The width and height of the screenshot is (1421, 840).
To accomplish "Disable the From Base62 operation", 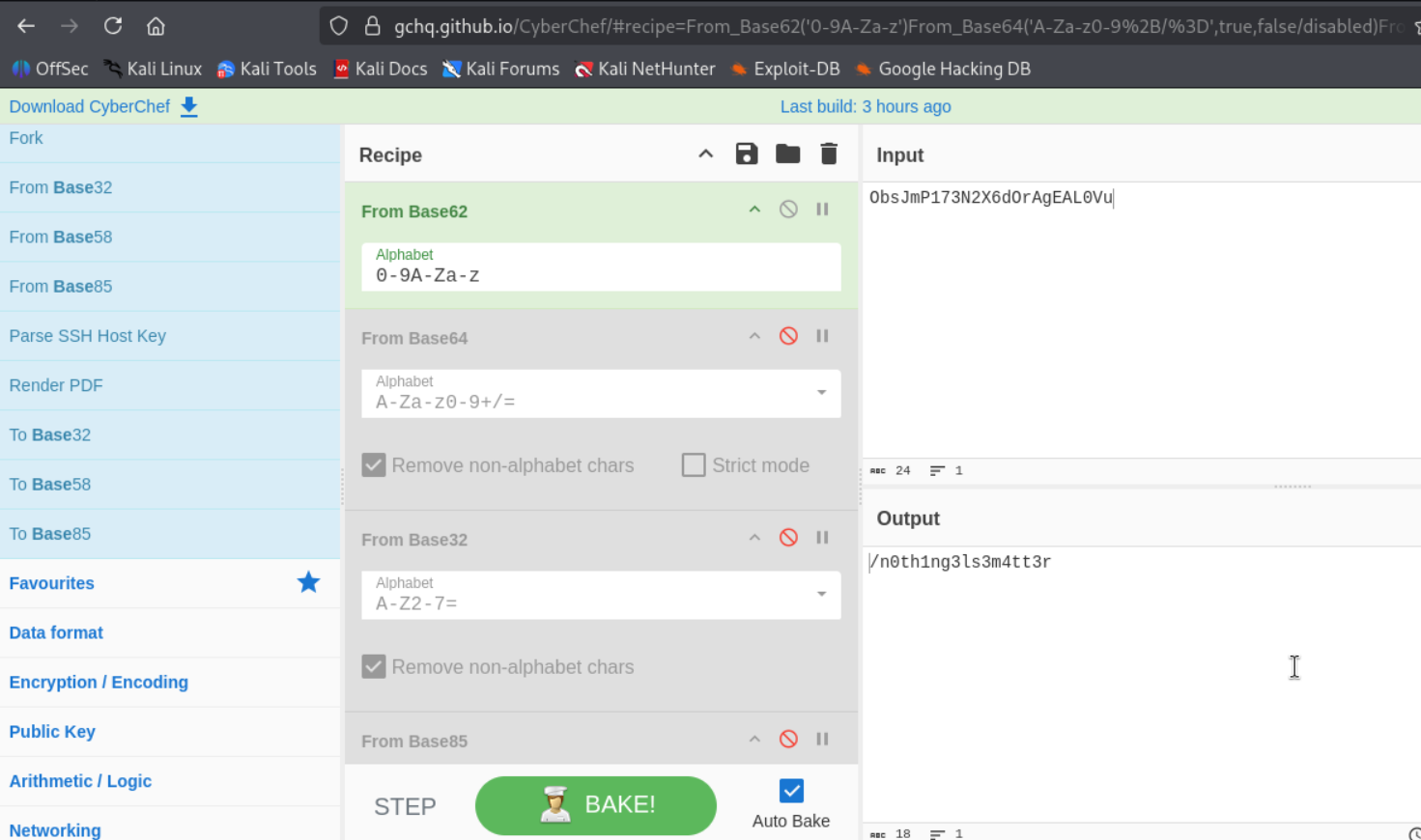I will click(788, 210).
